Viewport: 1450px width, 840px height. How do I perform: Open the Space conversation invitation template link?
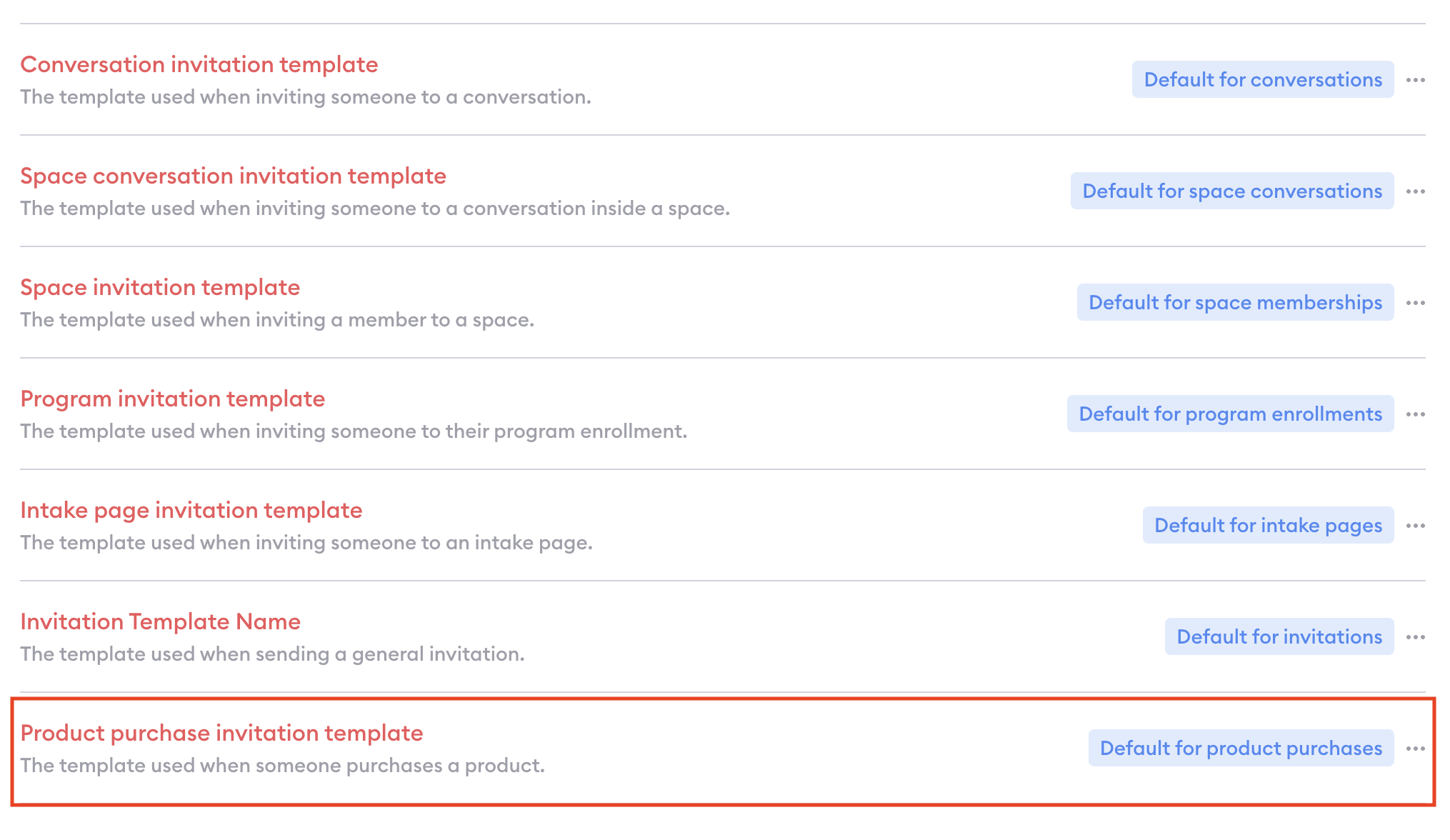pyautogui.click(x=233, y=176)
